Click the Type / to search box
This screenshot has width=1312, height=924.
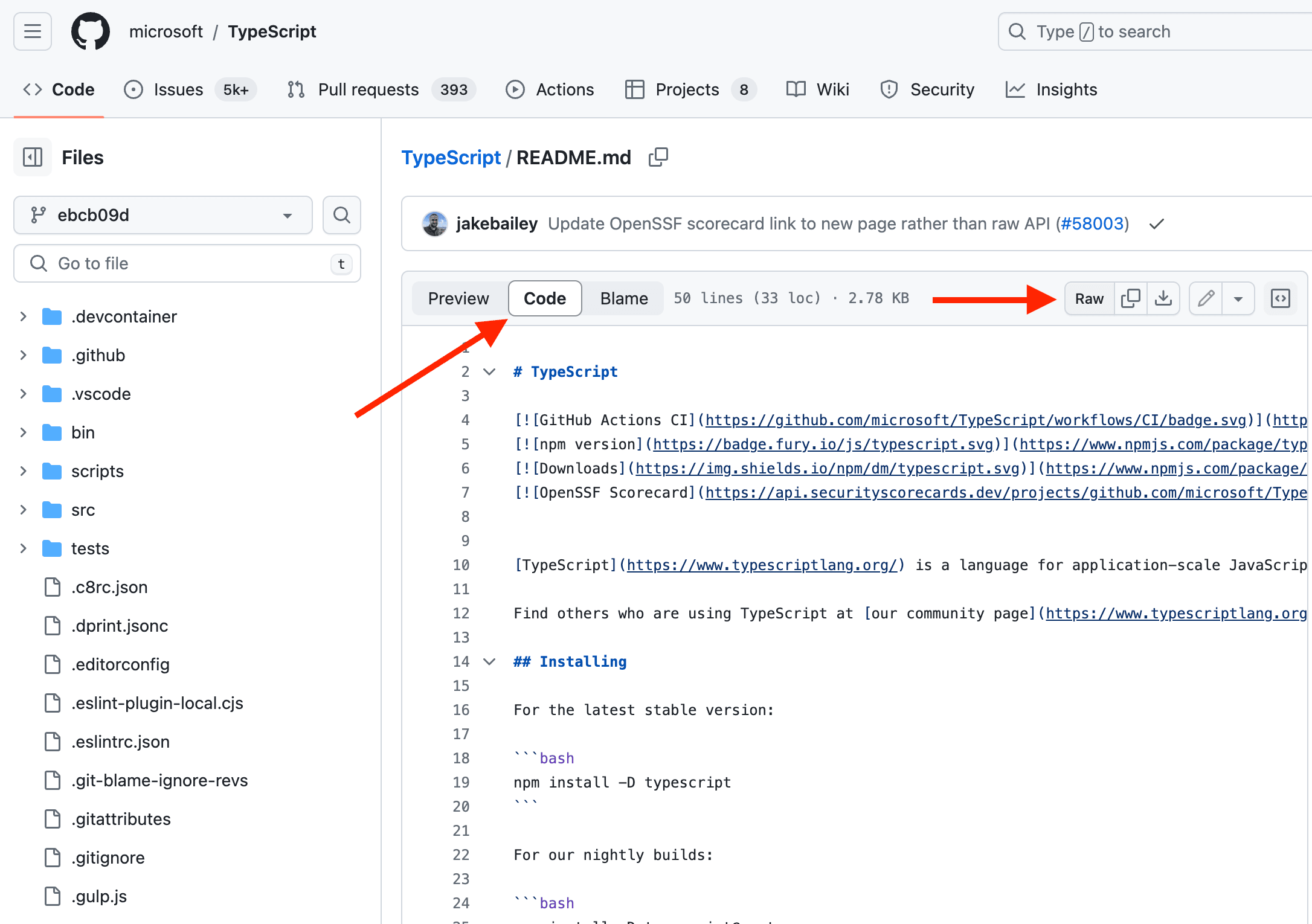click(1155, 31)
